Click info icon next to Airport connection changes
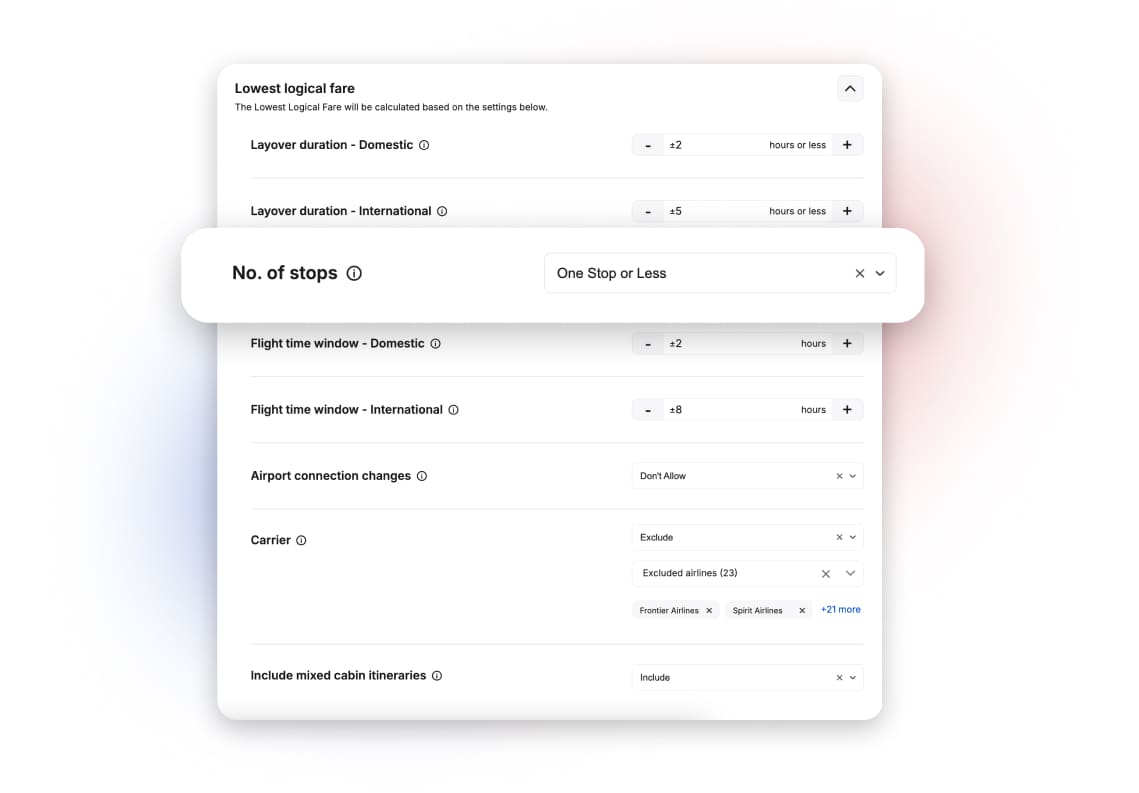This screenshot has width=1139, height=793. coord(422,476)
